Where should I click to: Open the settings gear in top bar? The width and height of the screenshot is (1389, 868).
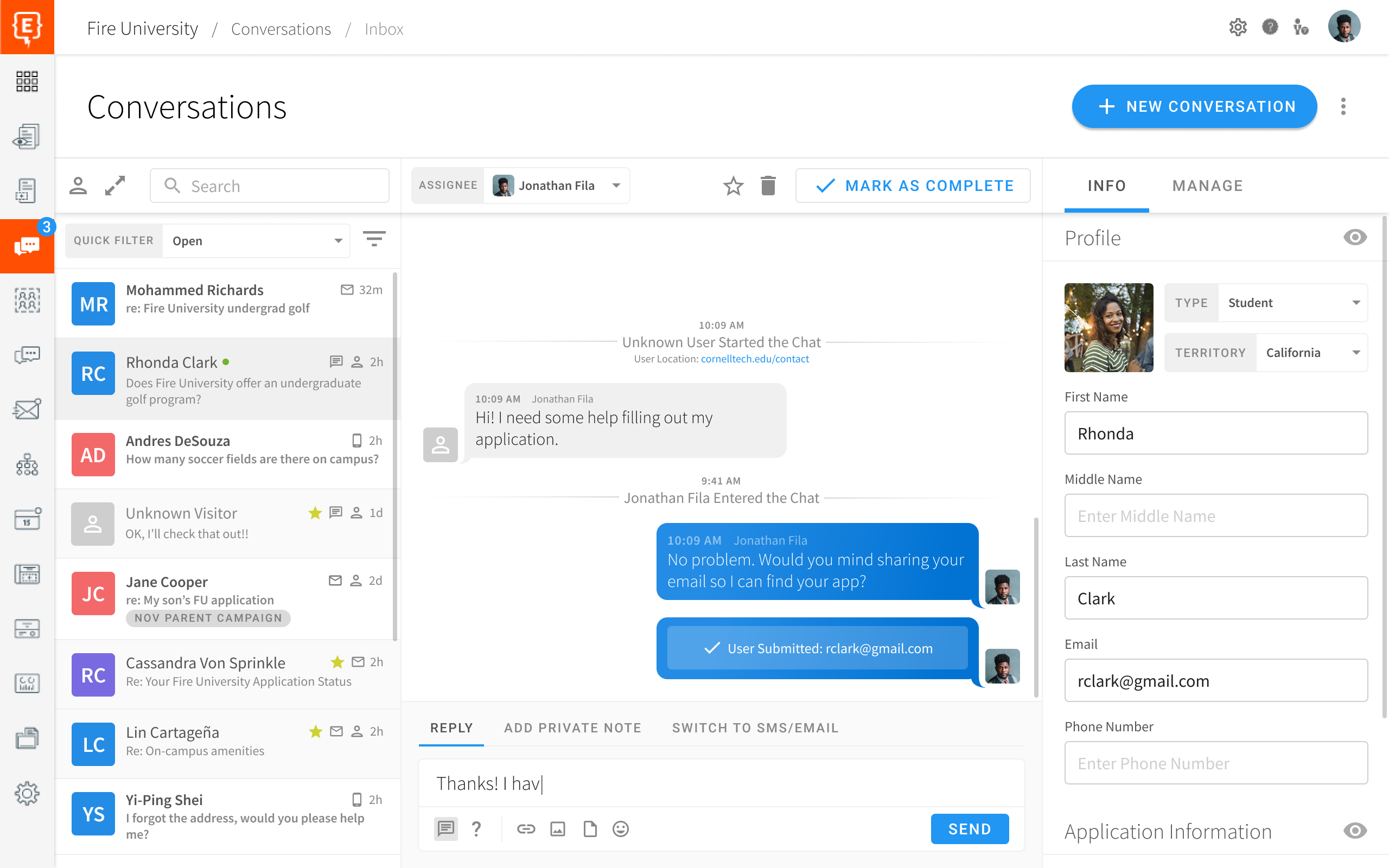coord(1238,27)
